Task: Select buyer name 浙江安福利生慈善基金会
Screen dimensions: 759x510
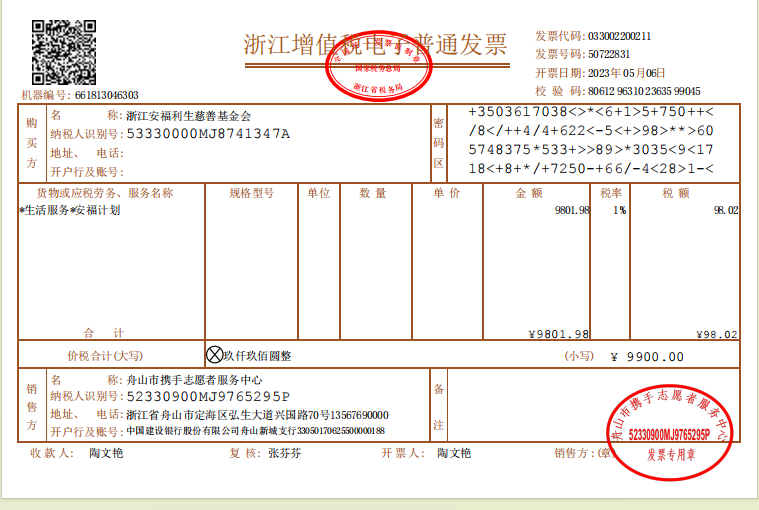Action: pyautogui.click(x=189, y=116)
